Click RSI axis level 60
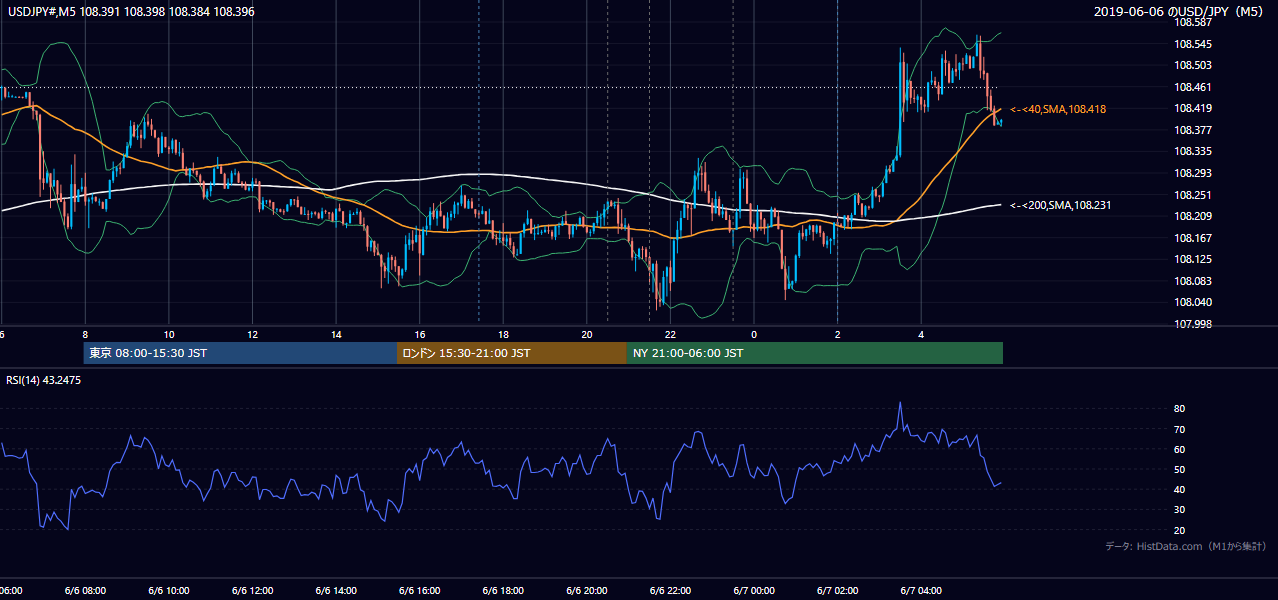This screenshot has width=1278, height=600. (x=1180, y=449)
